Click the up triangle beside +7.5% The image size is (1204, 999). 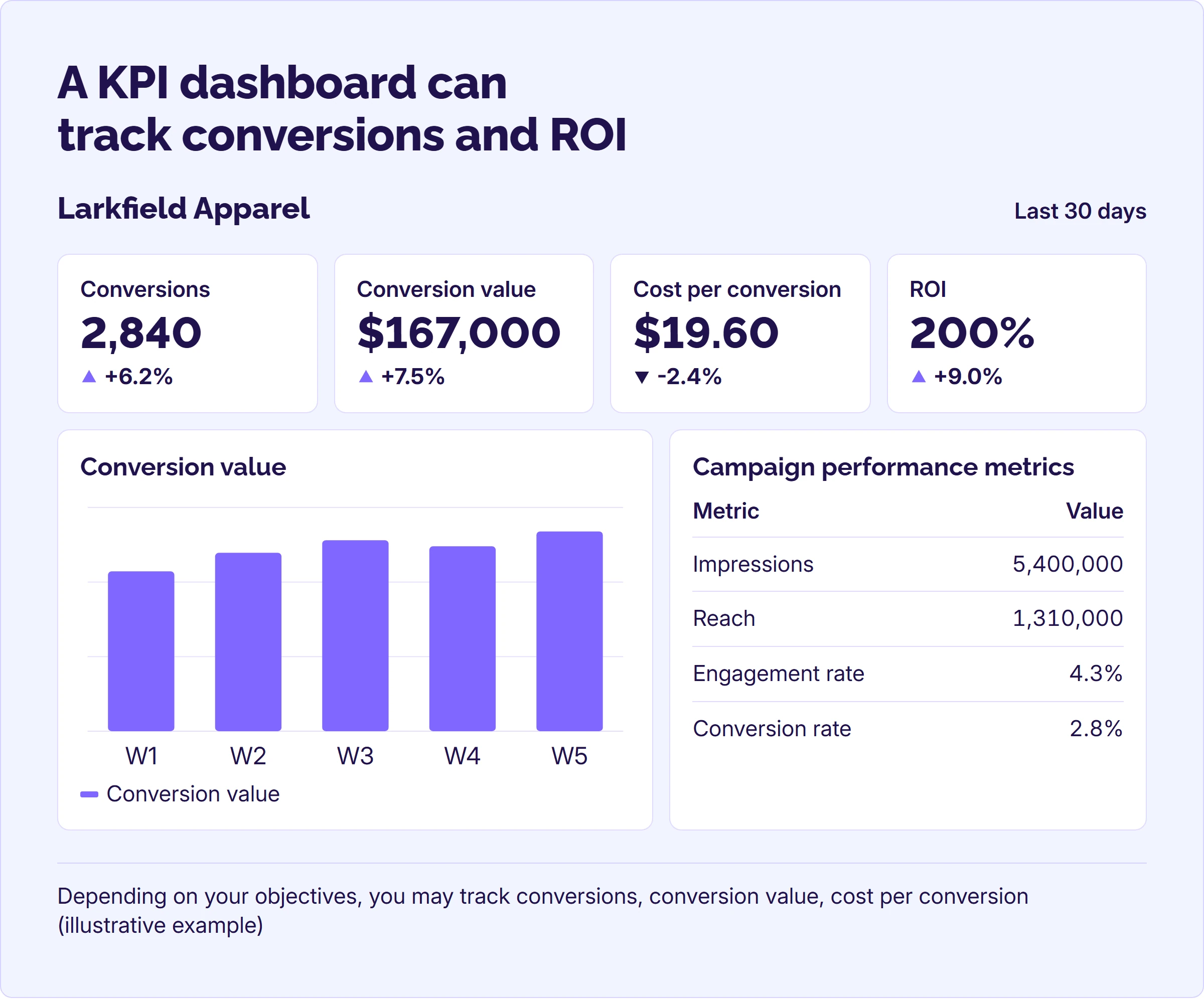pos(366,377)
